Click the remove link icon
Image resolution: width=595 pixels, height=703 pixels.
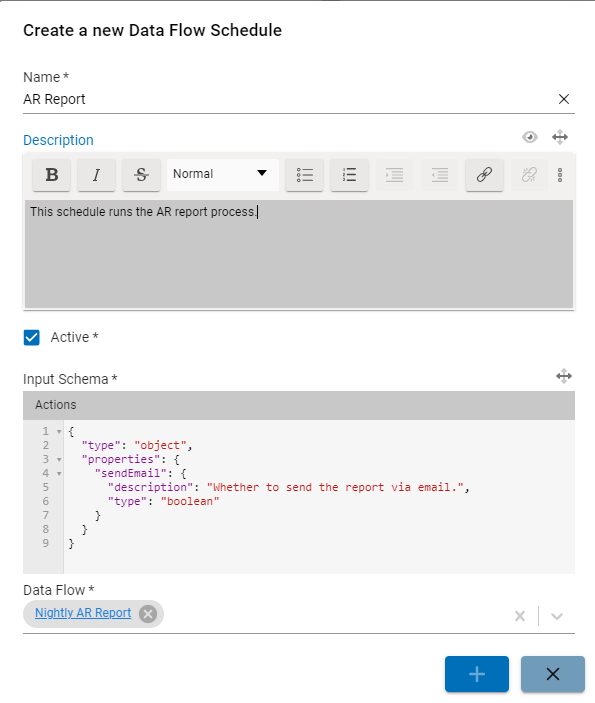point(529,175)
